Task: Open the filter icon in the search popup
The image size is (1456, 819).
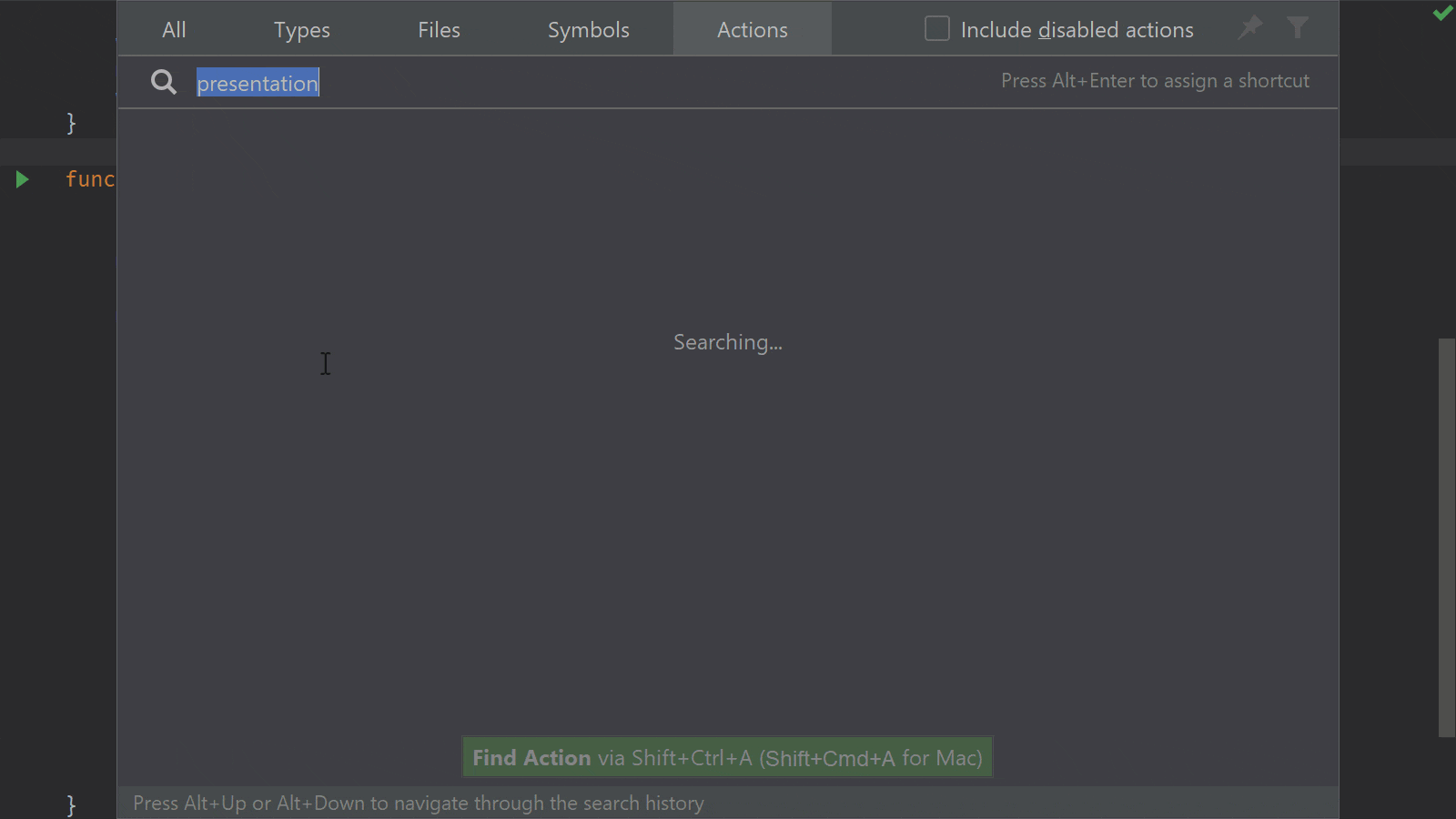Action: click(1297, 28)
